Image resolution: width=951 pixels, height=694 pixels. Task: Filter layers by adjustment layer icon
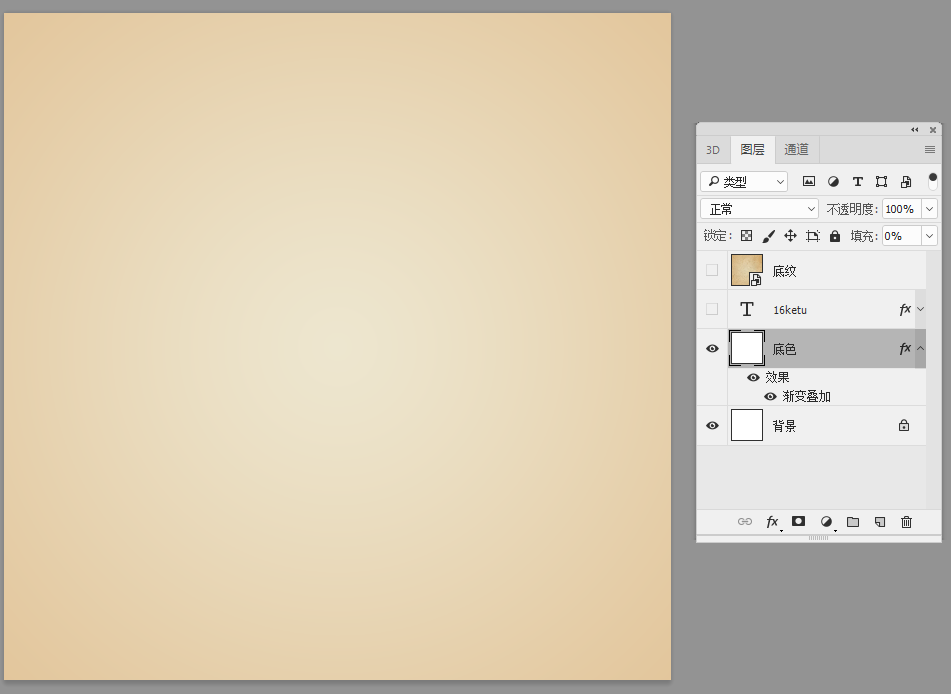pos(833,181)
